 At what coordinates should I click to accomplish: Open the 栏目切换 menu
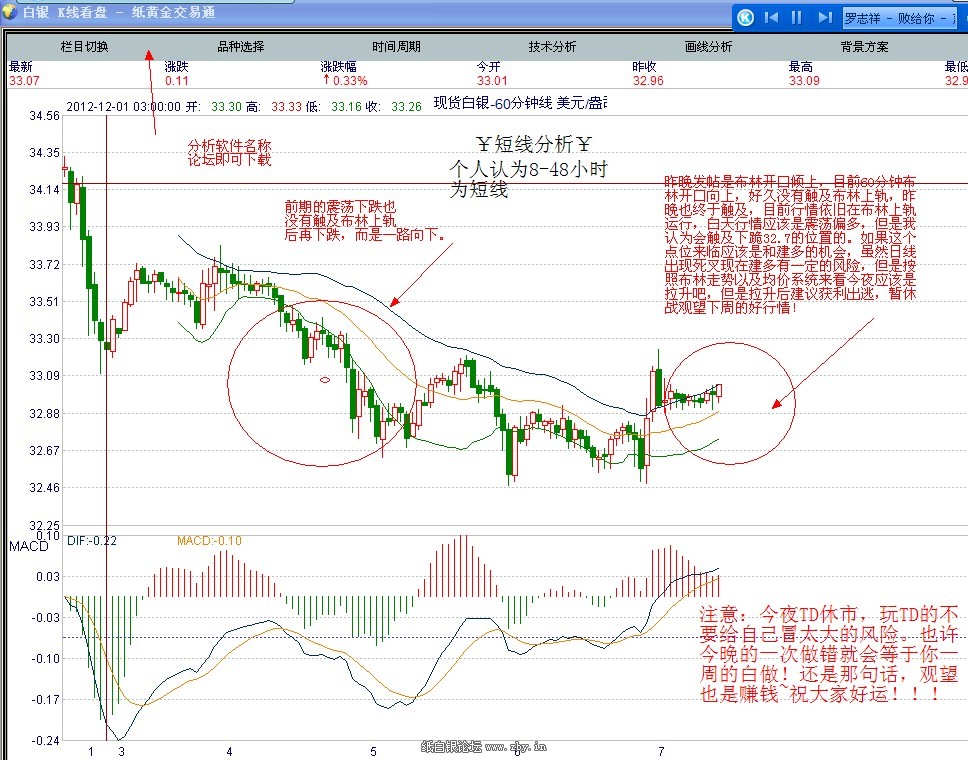(85, 47)
